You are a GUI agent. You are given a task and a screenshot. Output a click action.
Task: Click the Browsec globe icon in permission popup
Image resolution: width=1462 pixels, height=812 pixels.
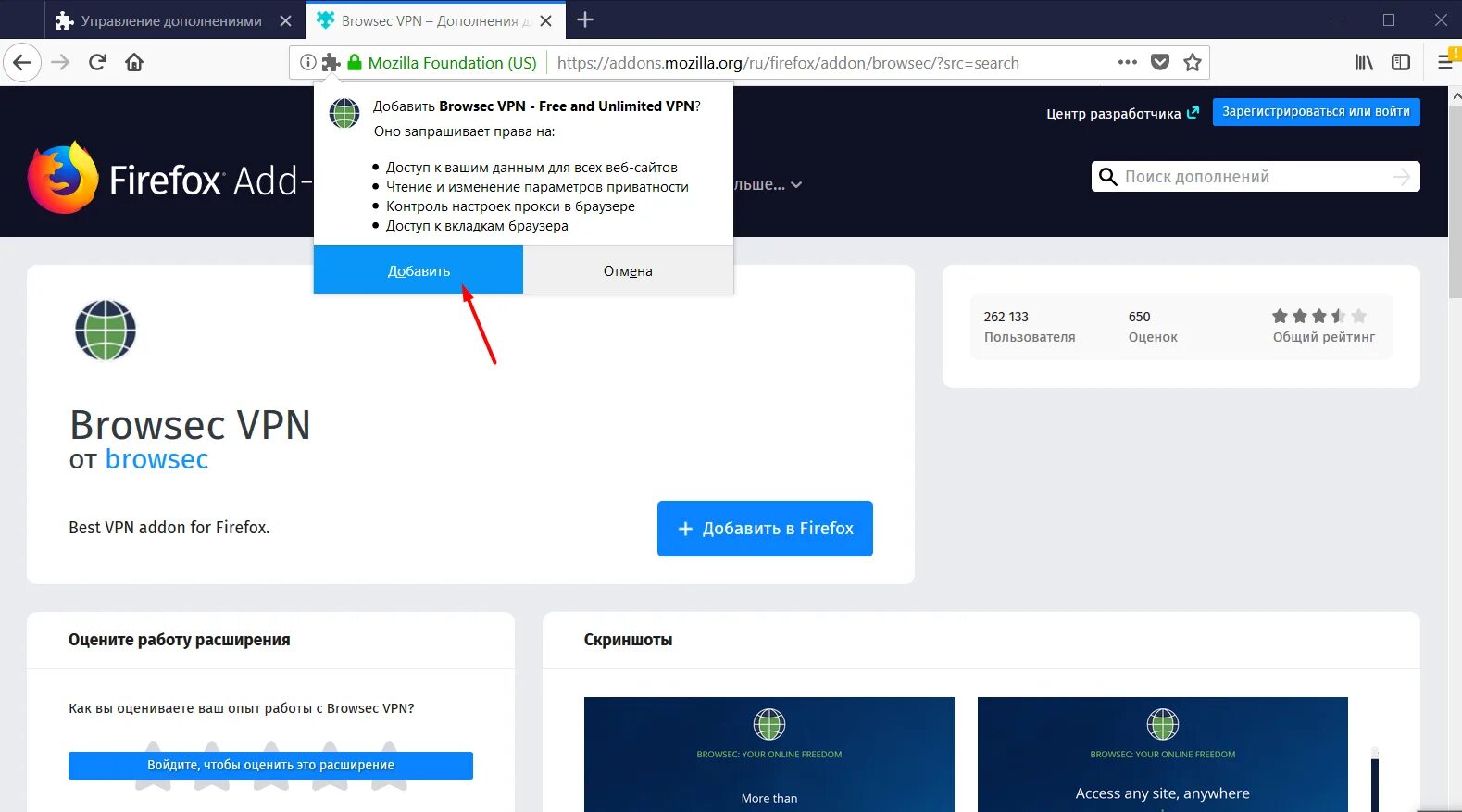344,114
